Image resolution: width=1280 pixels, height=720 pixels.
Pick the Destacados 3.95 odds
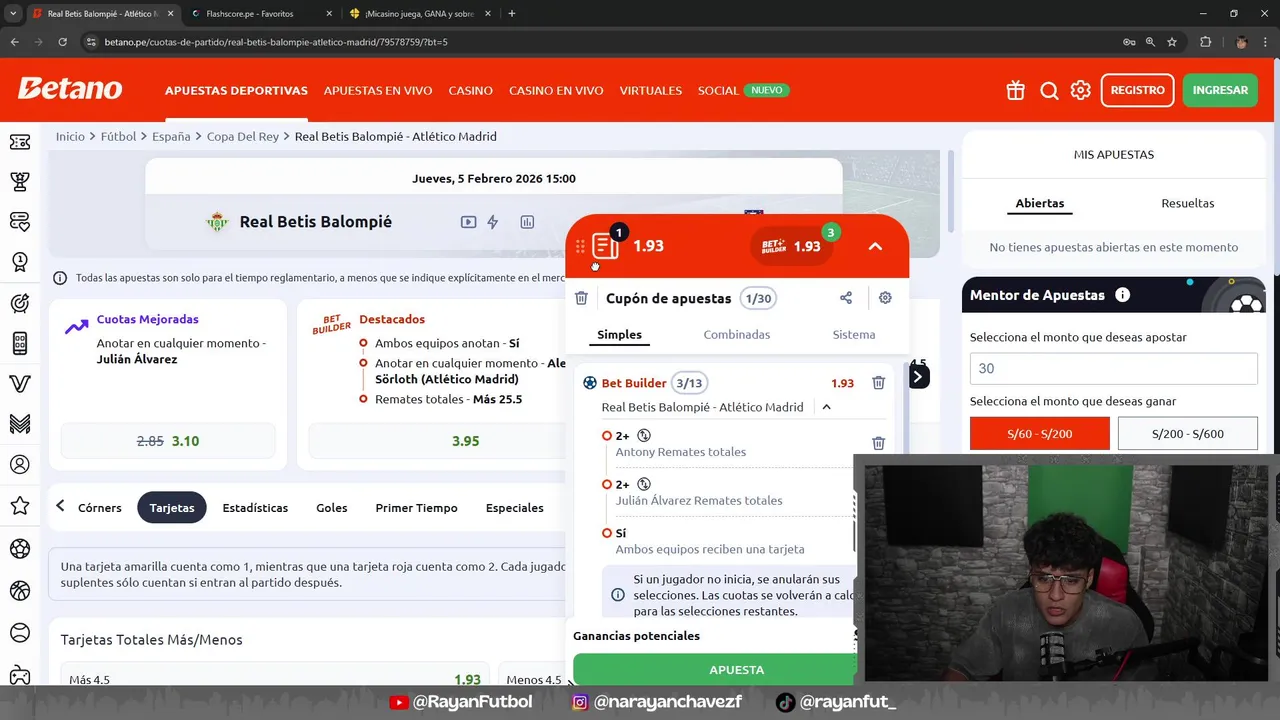pos(465,441)
